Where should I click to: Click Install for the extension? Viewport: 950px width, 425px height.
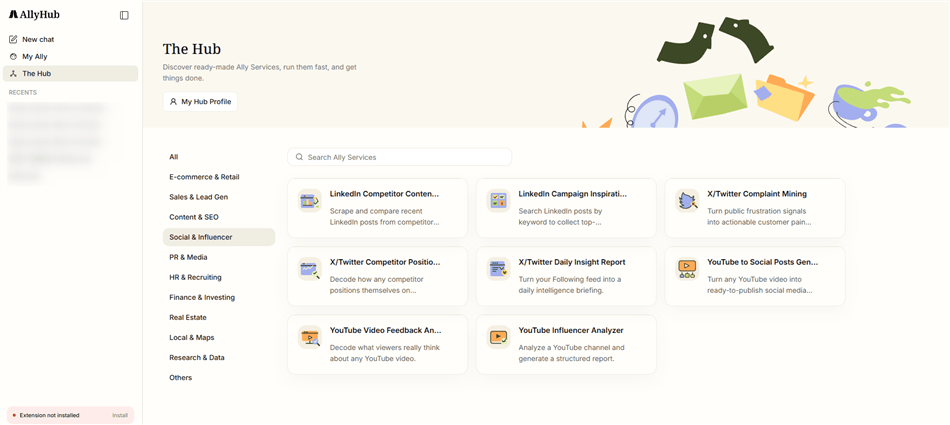coord(120,415)
